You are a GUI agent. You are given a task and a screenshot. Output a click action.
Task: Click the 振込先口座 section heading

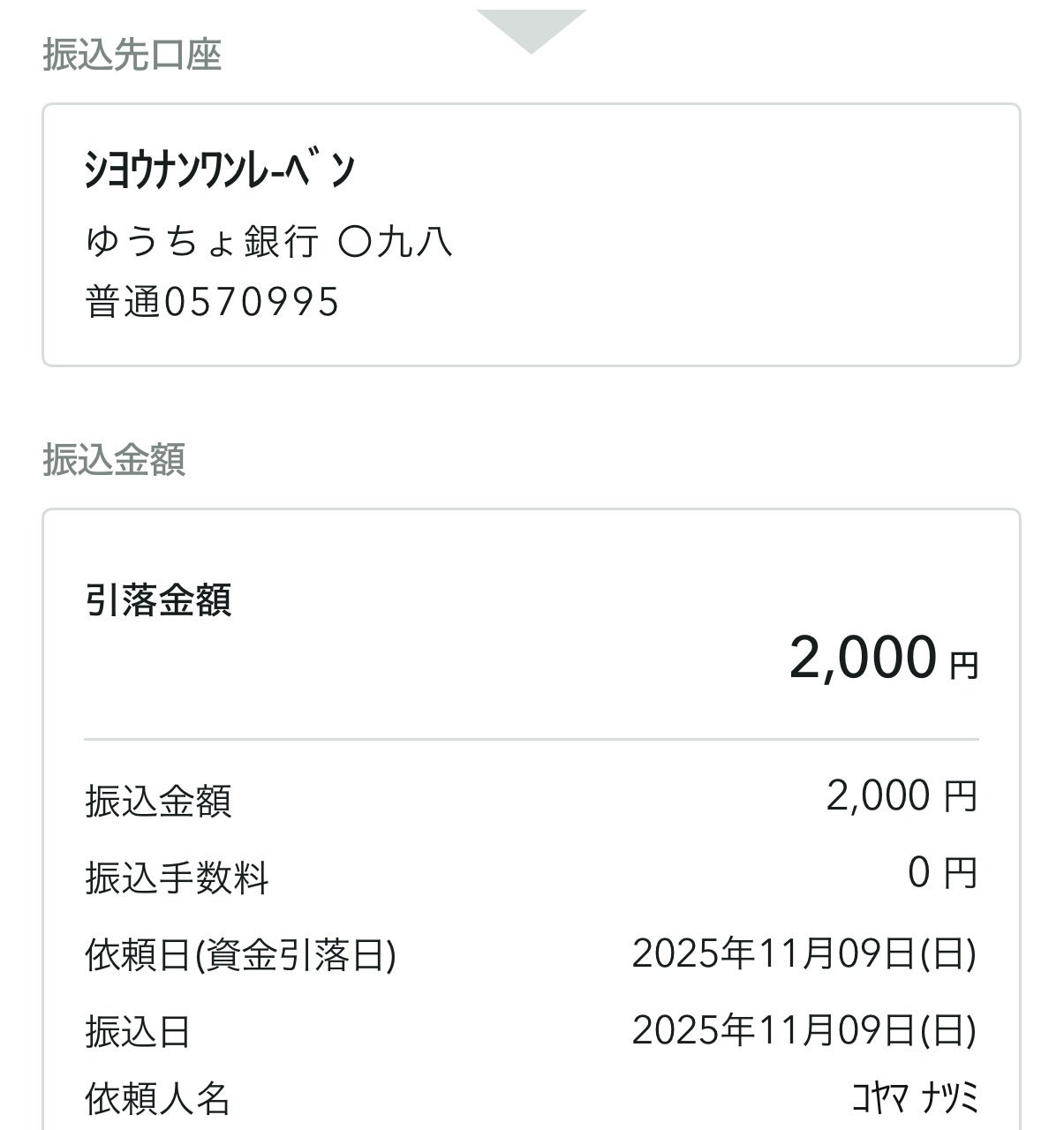pos(132,55)
